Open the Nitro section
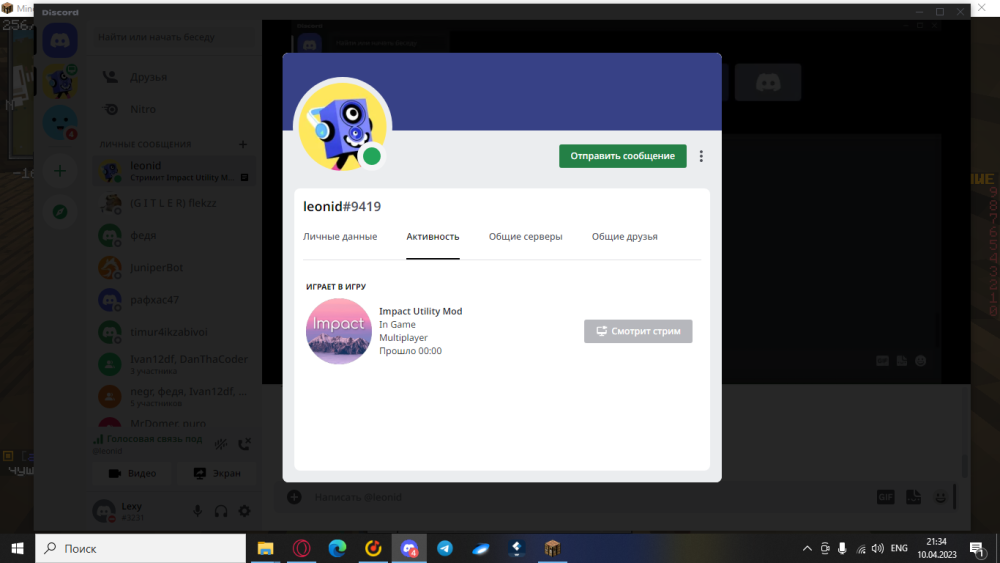Viewport: 1000px width, 563px height. [x=173, y=109]
